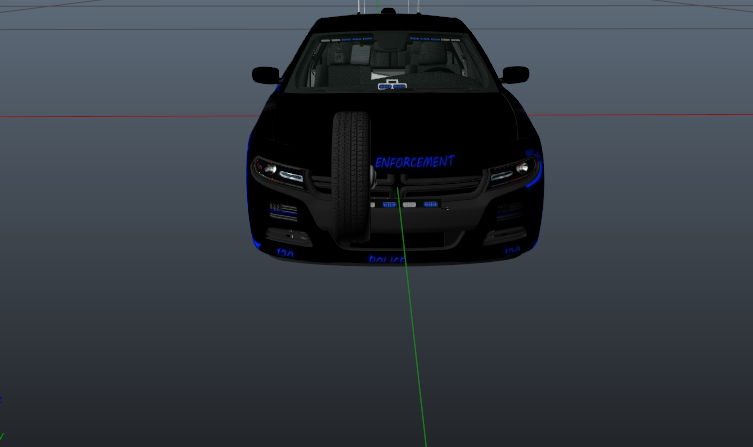Click the lower right fog light vent
Image resolution: width=753 pixels, height=447 pixels.
tap(507, 212)
